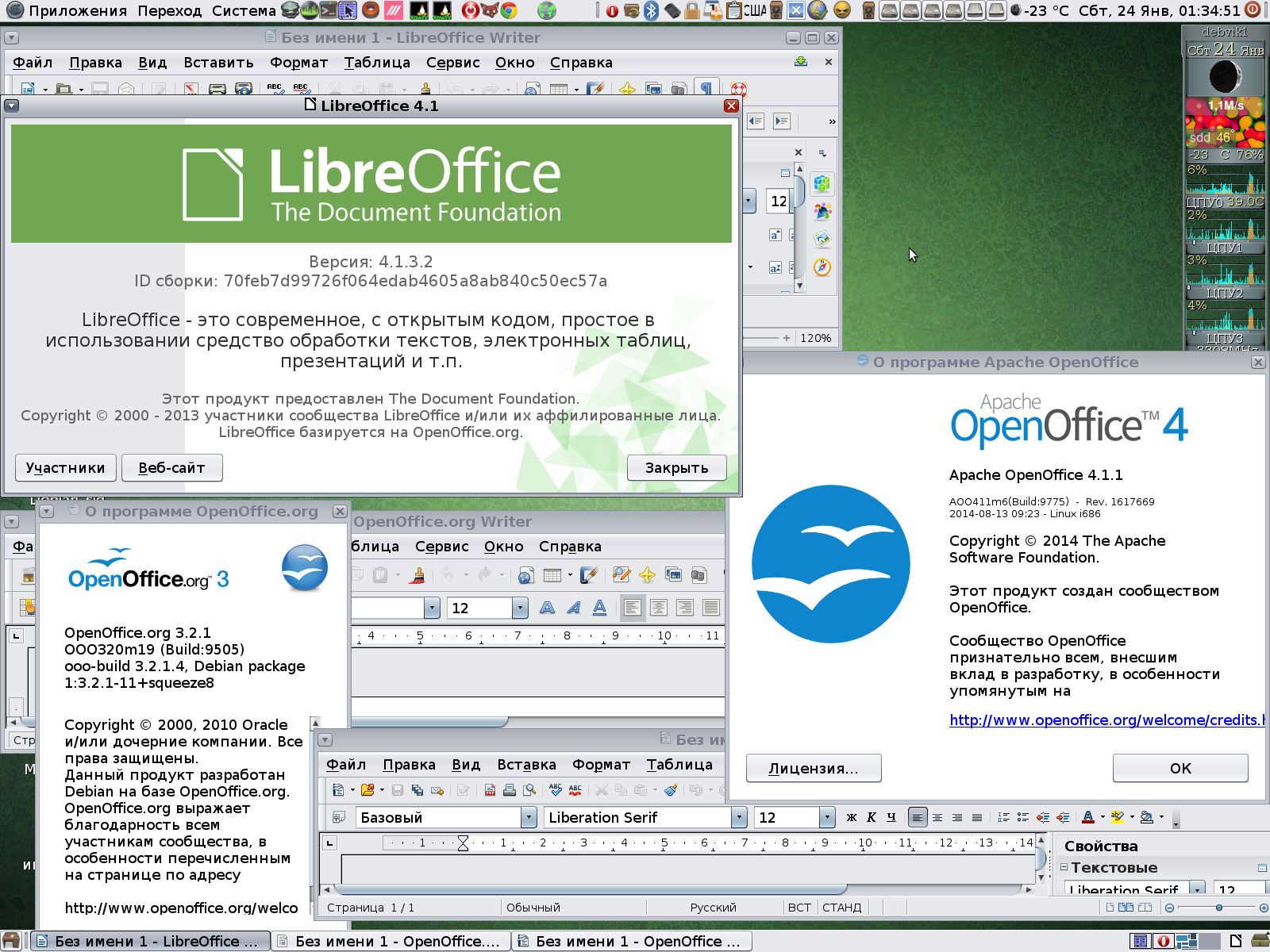Launch Google Chrome from top panel
The image size is (1270, 952).
(x=510, y=10)
